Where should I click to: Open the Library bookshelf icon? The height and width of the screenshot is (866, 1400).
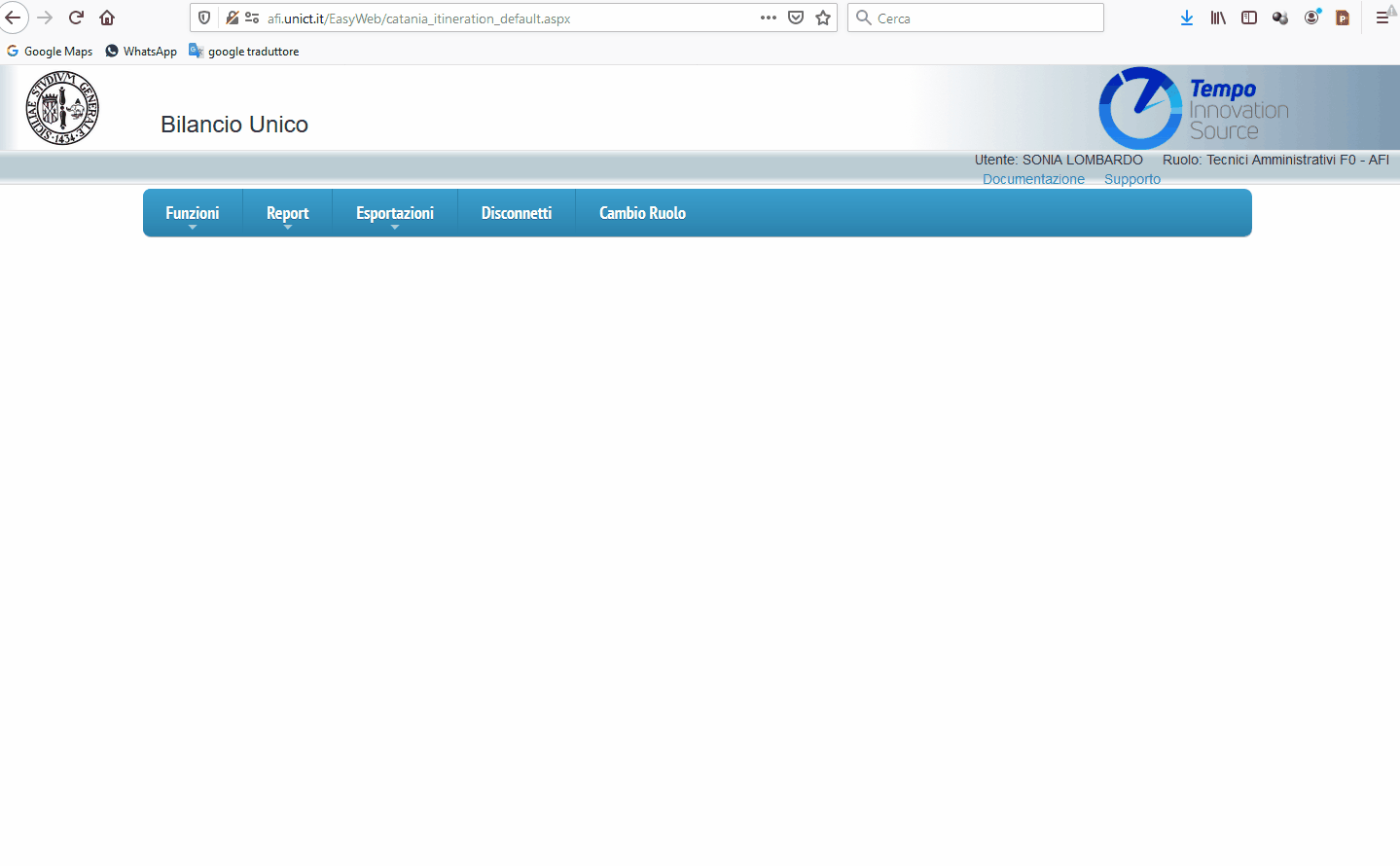tap(1218, 18)
